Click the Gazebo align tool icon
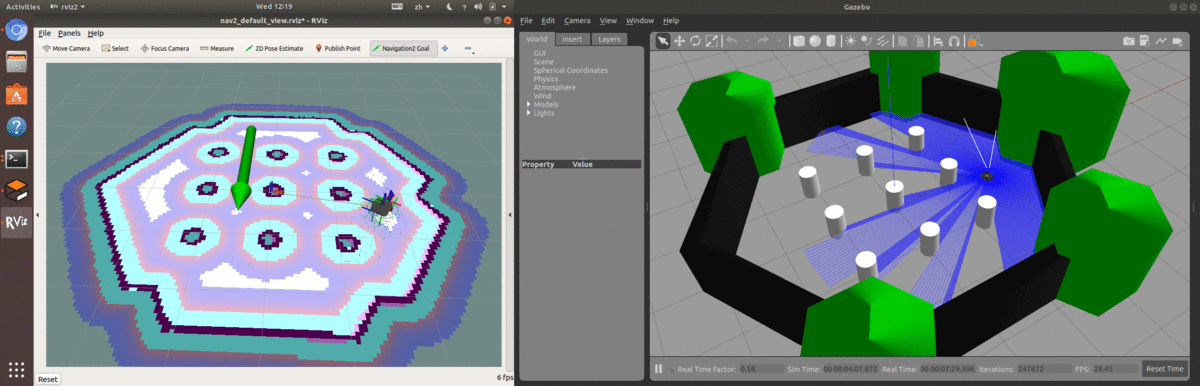Image resolution: width=1200 pixels, height=386 pixels. (x=938, y=41)
